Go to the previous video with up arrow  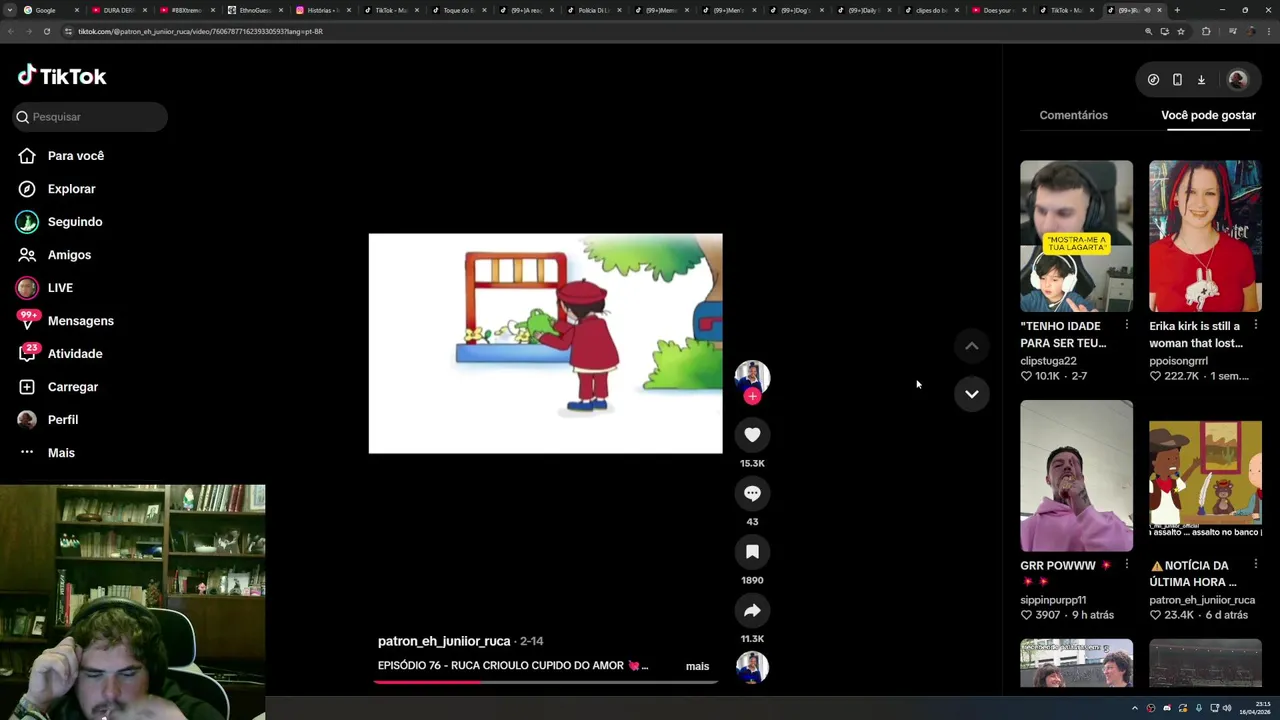[971, 346]
